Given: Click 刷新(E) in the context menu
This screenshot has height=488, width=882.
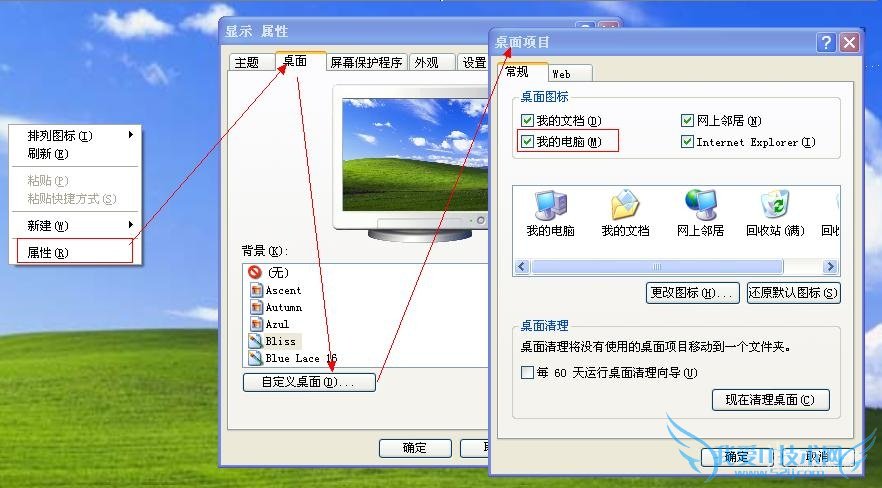Looking at the screenshot, I should pyautogui.click(x=75, y=153).
